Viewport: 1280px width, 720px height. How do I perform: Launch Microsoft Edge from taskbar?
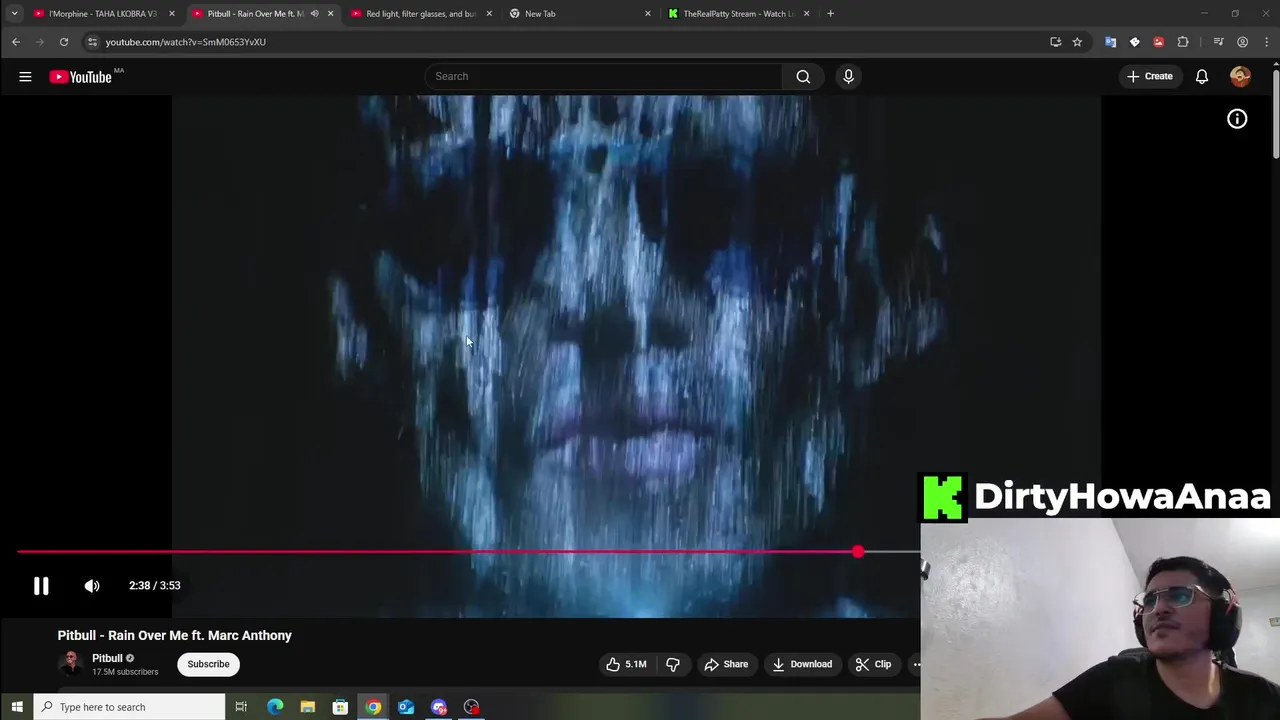click(x=275, y=707)
